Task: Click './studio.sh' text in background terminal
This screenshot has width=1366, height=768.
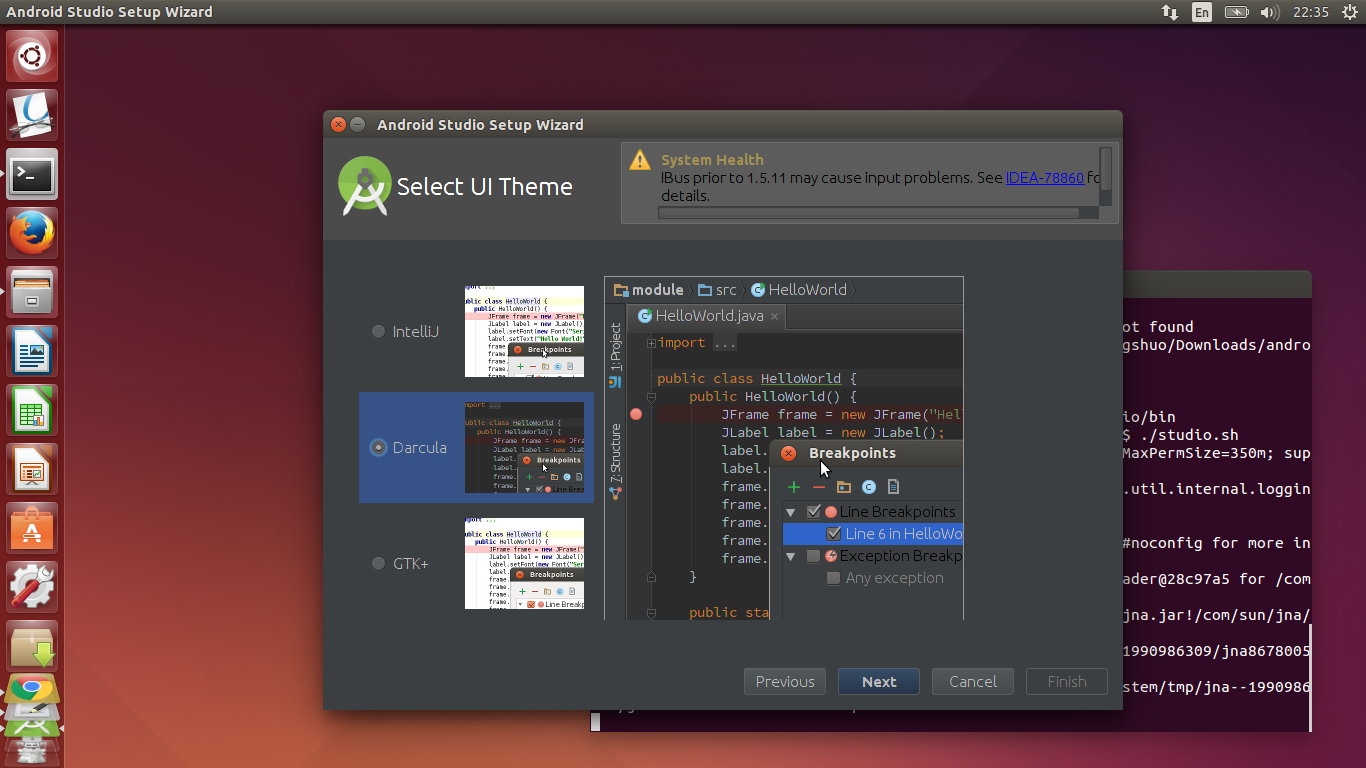Action: tap(1190, 435)
